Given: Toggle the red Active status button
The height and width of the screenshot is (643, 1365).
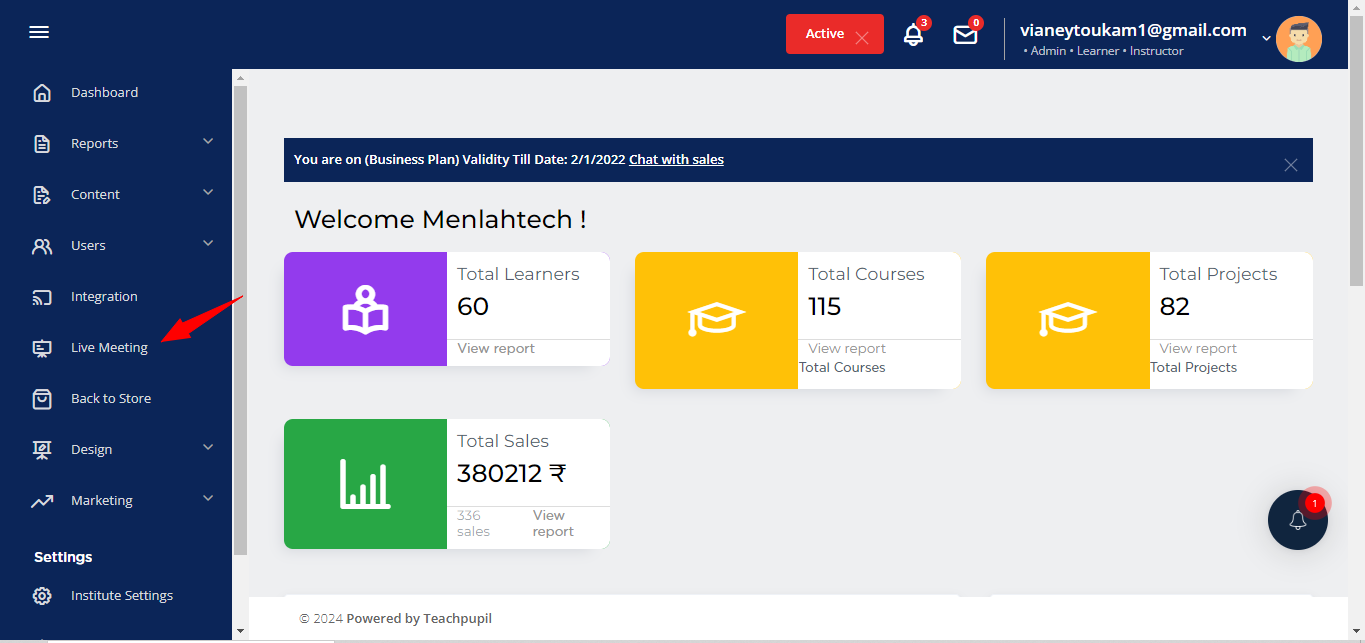Looking at the screenshot, I should tap(834, 34).
